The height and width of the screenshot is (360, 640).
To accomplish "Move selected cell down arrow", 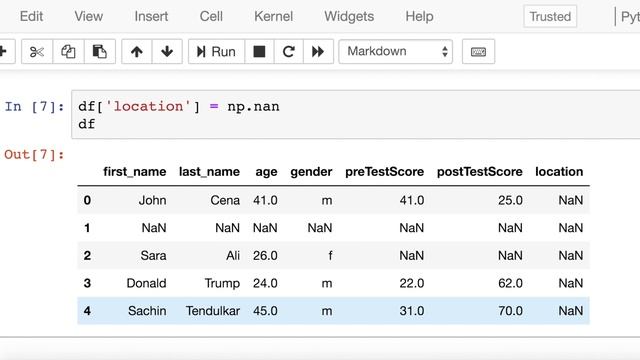I will (167, 52).
